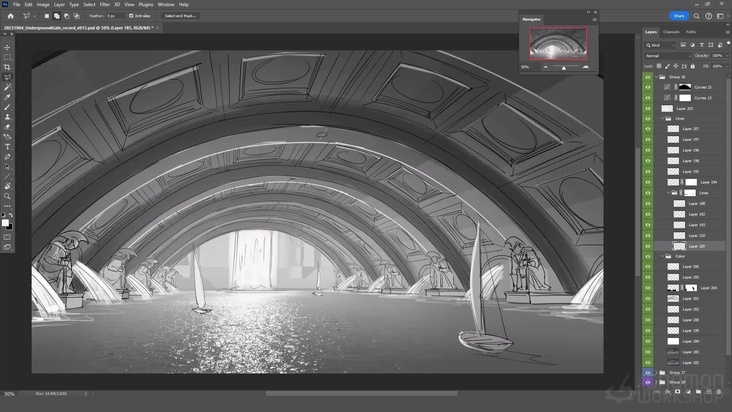Toggle visibility of Layer 203
The width and height of the screenshot is (732, 412).
pyautogui.click(x=648, y=108)
